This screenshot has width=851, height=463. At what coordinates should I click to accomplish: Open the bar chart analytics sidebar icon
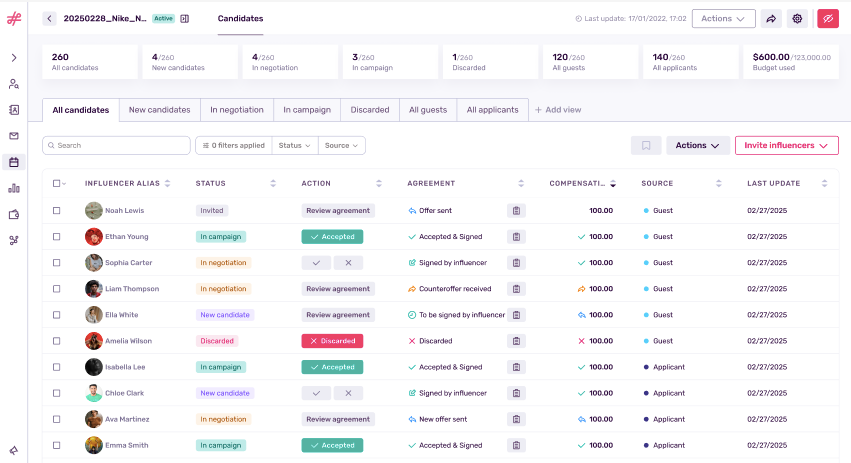(14, 188)
